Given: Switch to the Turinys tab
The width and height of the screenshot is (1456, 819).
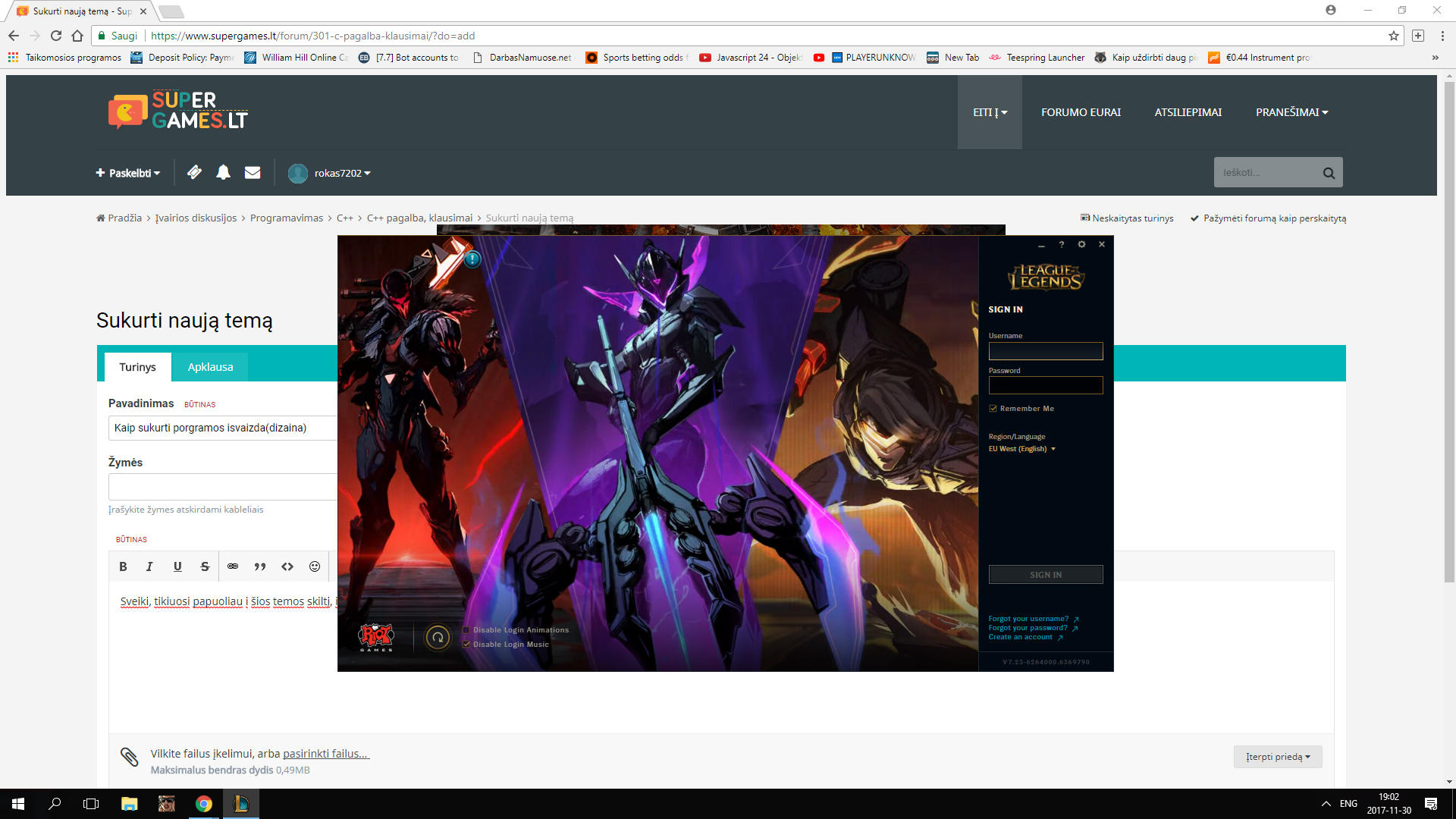Looking at the screenshot, I should click(137, 367).
